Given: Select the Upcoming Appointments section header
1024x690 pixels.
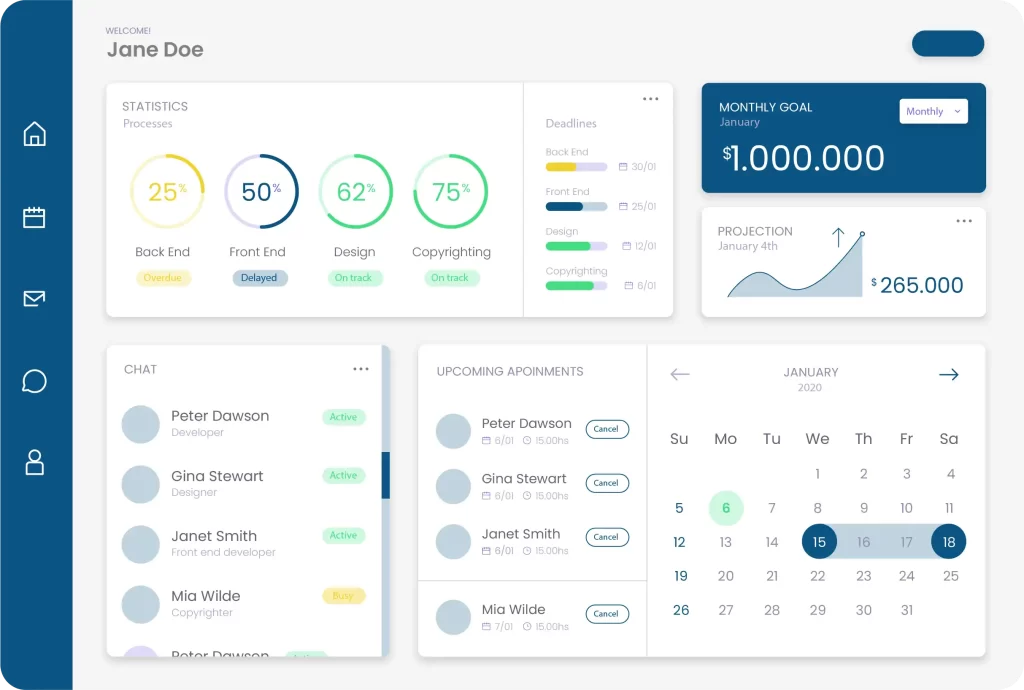Looking at the screenshot, I should (x=510, y=372).
